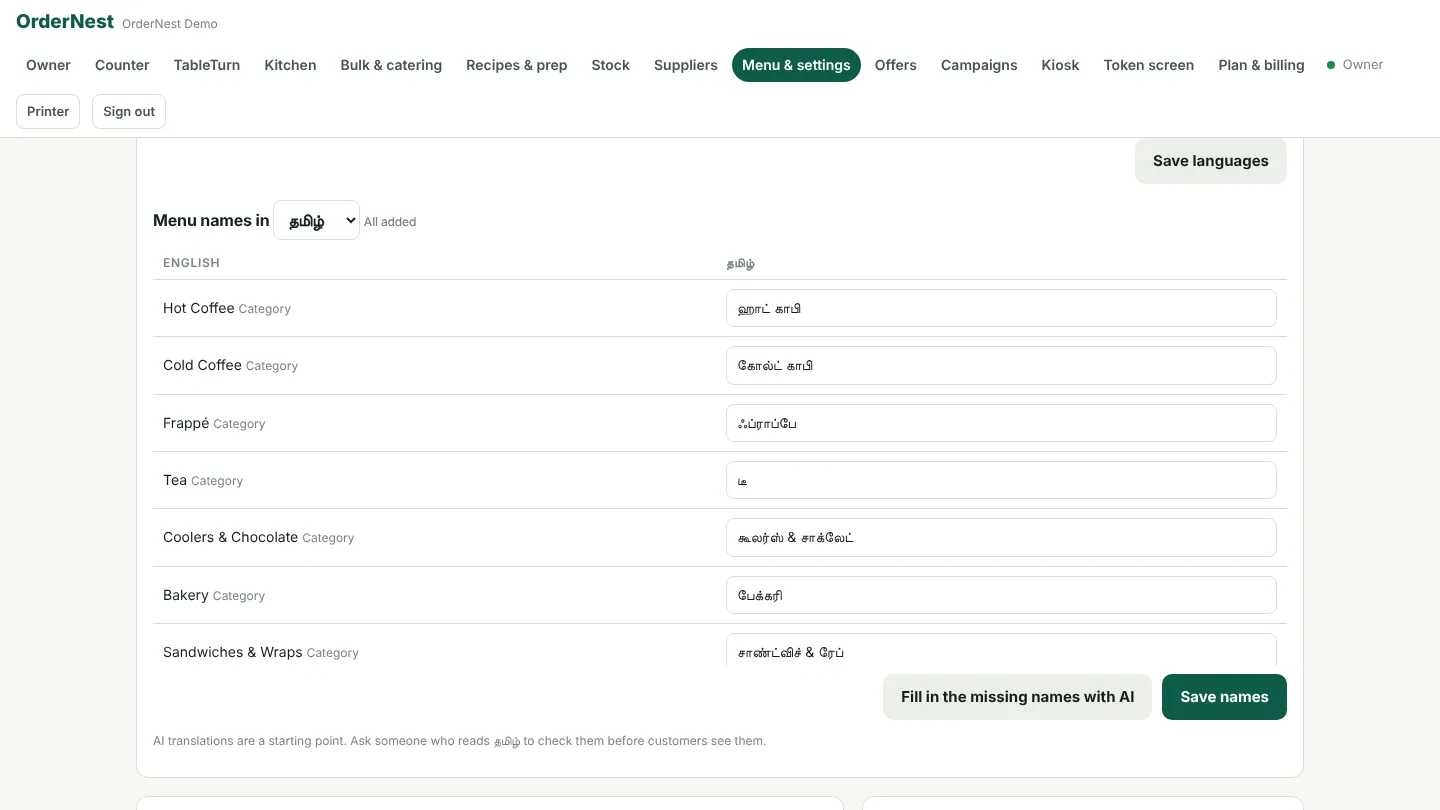Screen dimensions: 1440x810
Task: Open the Kiosk tab
Action: (x=1060, y=65)
